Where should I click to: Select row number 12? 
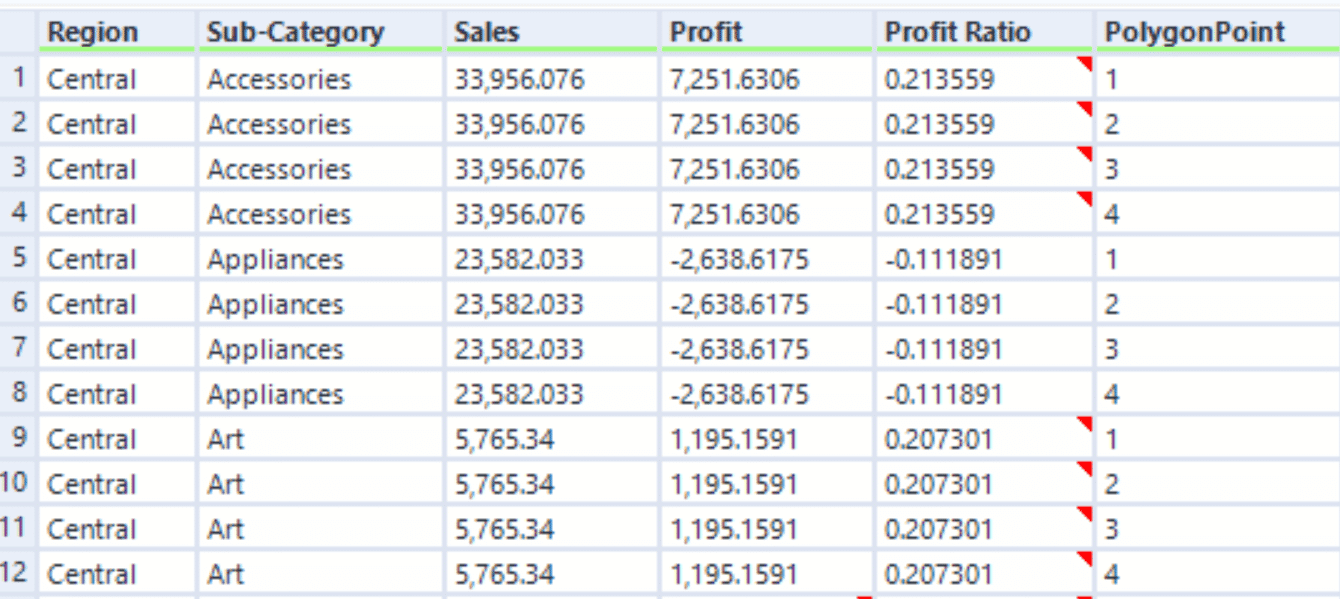pyautogui.click(x=19, y=574)
